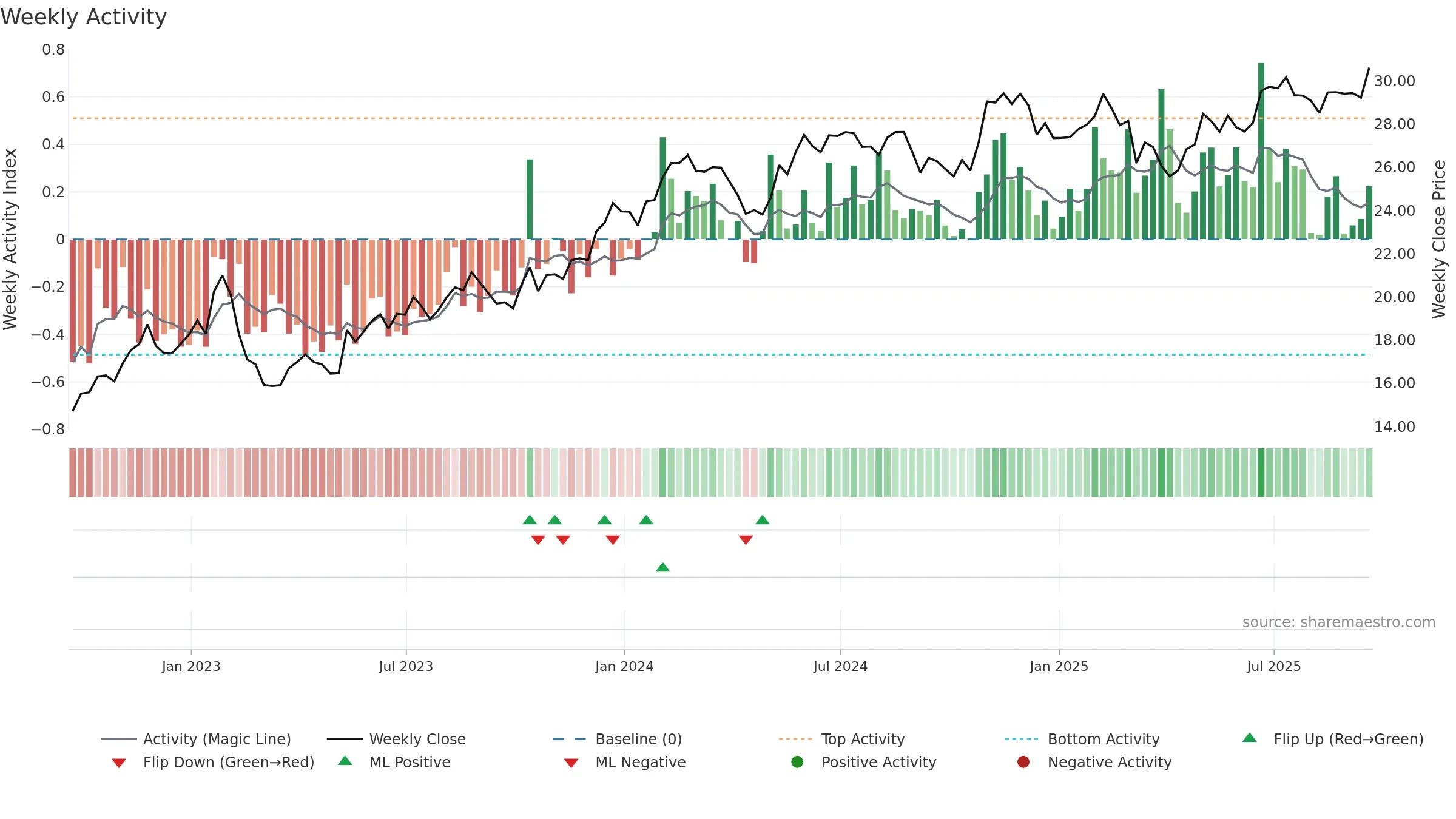The image size is (1456, 819).
Task: Click the −0.8 activity index axis label
Action: pos(48,429)
